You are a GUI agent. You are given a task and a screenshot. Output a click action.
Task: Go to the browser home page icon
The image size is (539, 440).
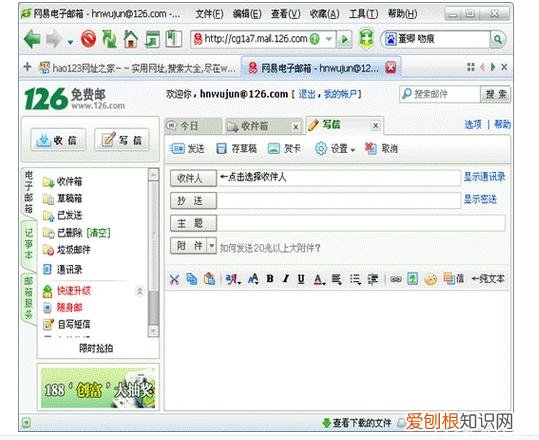coord(131,39)
